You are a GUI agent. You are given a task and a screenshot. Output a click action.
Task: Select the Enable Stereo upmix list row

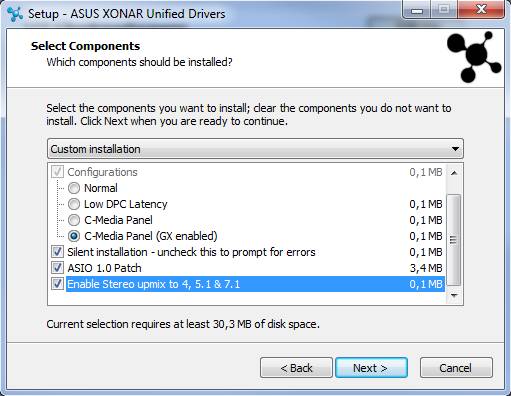click(255, 284)
